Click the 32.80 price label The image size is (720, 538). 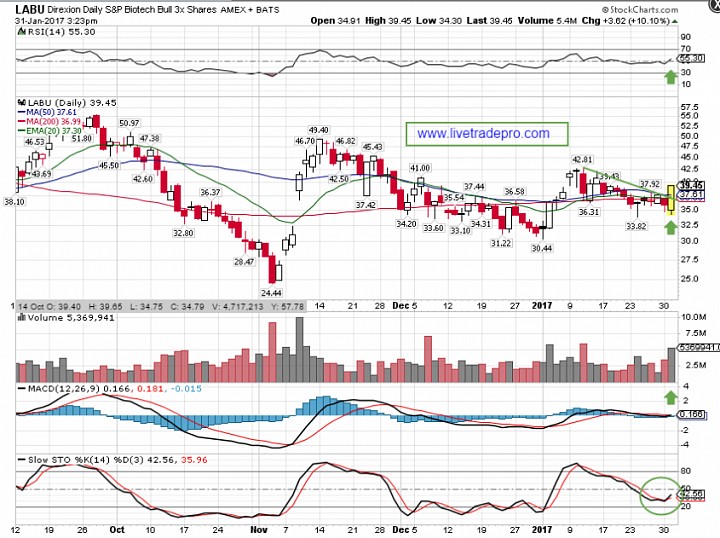[183, 233]
